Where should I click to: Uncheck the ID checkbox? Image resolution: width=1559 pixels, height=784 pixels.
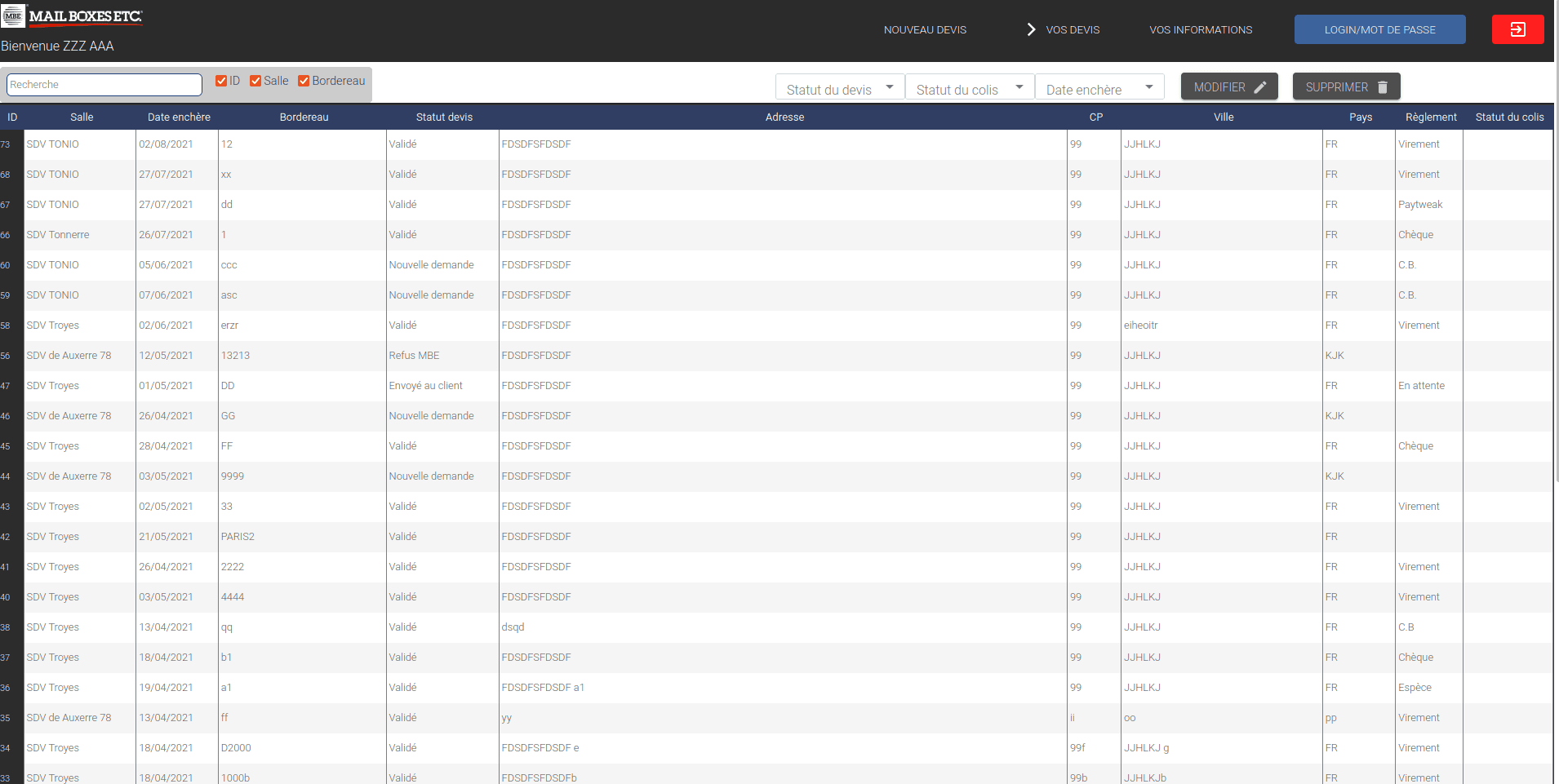[x=221, y=81]
